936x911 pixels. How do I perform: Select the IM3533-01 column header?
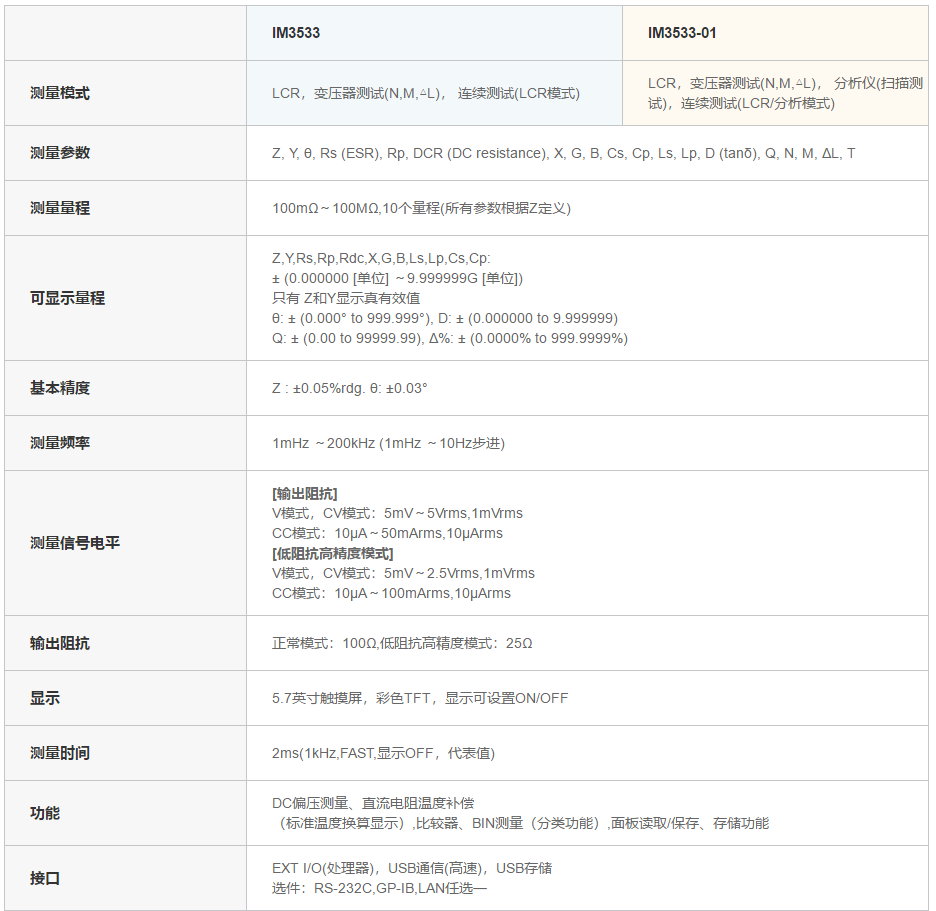click(682, 33)
